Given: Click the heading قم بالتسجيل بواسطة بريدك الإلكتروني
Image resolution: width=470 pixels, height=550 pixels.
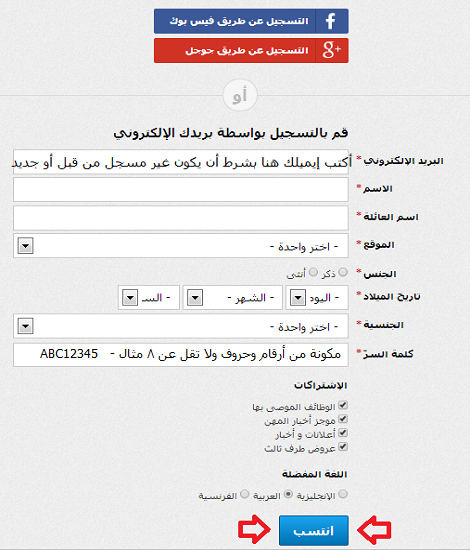Looking at the screenshot, I should 230,134.
